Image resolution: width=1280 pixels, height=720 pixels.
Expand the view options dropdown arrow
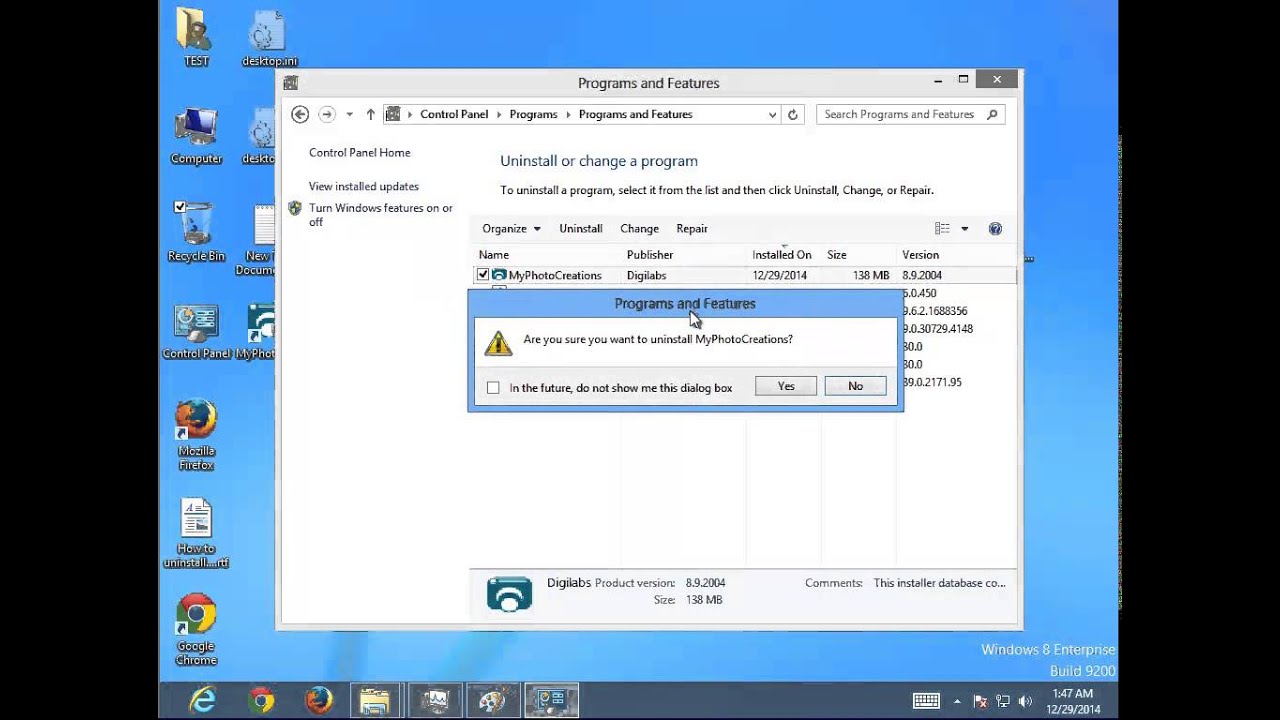(965, 229)
